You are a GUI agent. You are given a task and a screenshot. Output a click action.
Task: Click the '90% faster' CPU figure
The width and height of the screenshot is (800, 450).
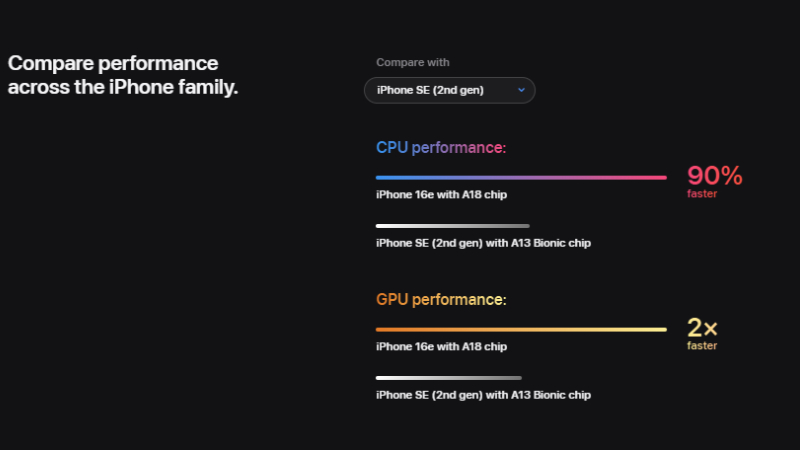pyautogui.click(x=714, y=181)
